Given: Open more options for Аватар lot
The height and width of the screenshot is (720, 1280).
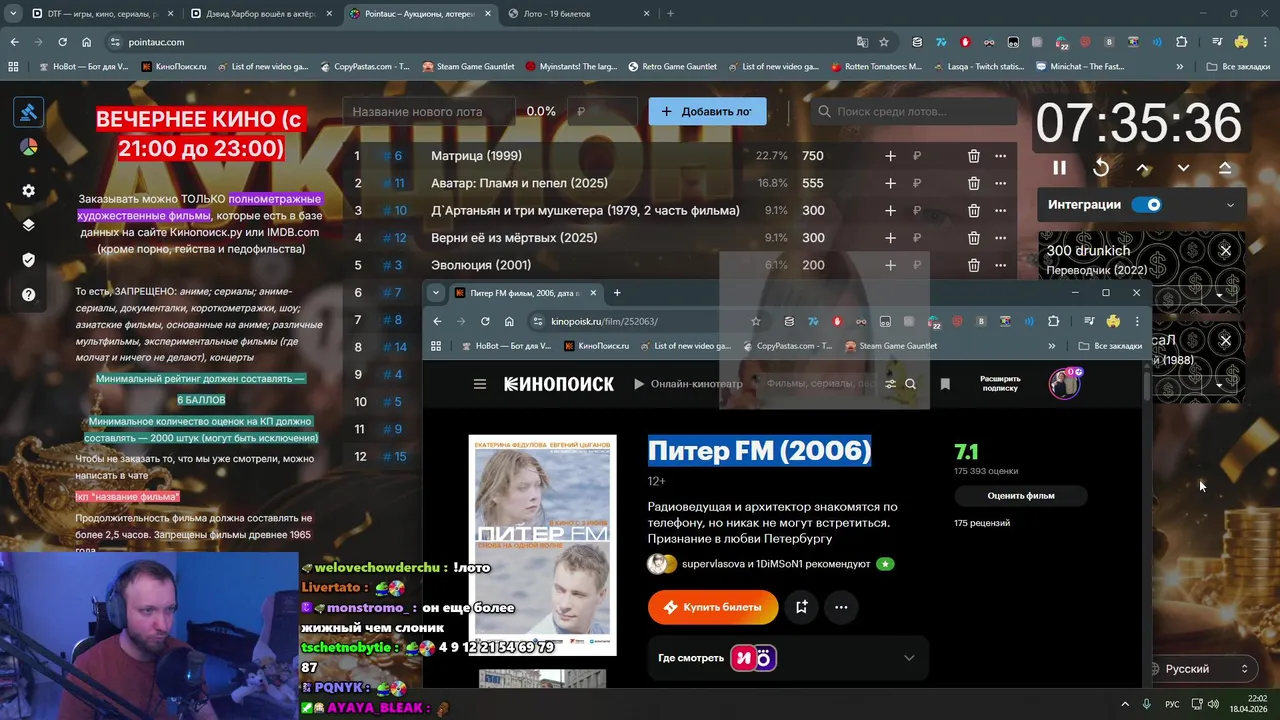Looking at the screenshot, I should coord(1000,183).
